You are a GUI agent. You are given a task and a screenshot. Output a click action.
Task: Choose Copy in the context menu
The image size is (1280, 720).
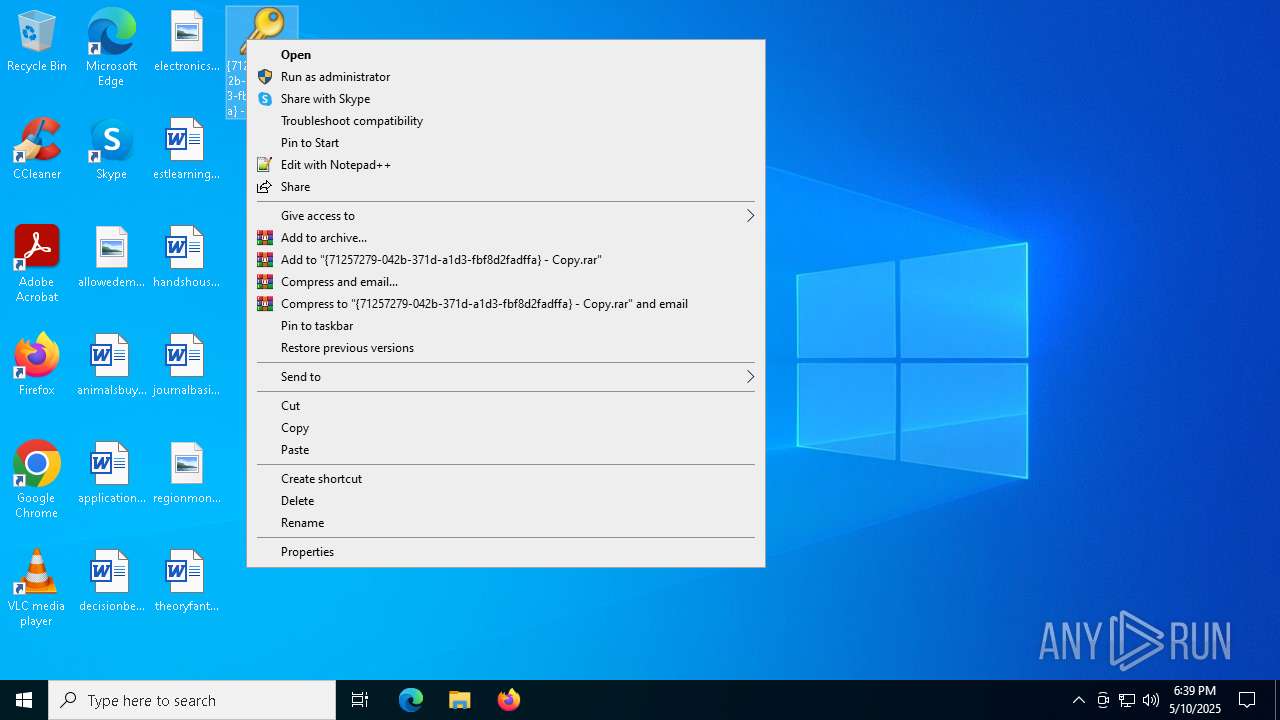click(506, 428)
